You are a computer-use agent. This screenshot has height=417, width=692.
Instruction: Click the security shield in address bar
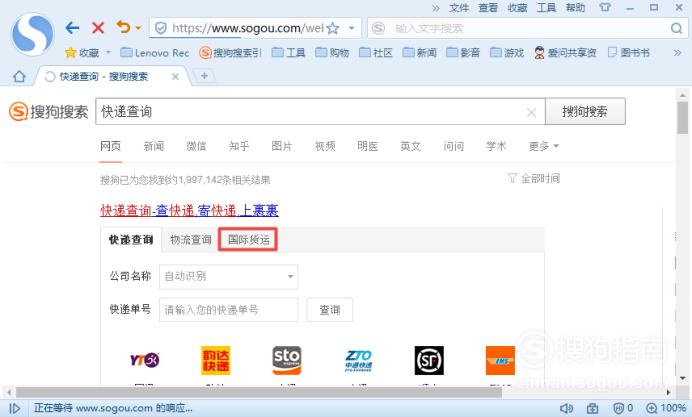[x=161, y=29]
